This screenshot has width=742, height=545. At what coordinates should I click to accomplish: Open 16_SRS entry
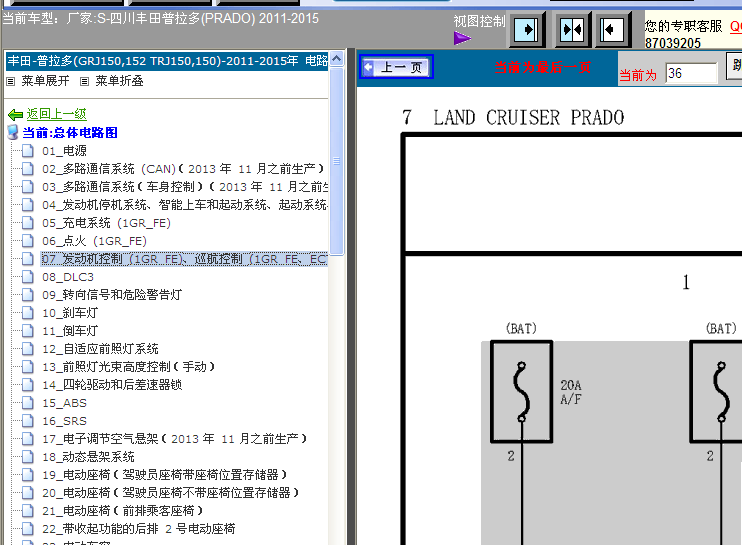click(x=64, y=421)
